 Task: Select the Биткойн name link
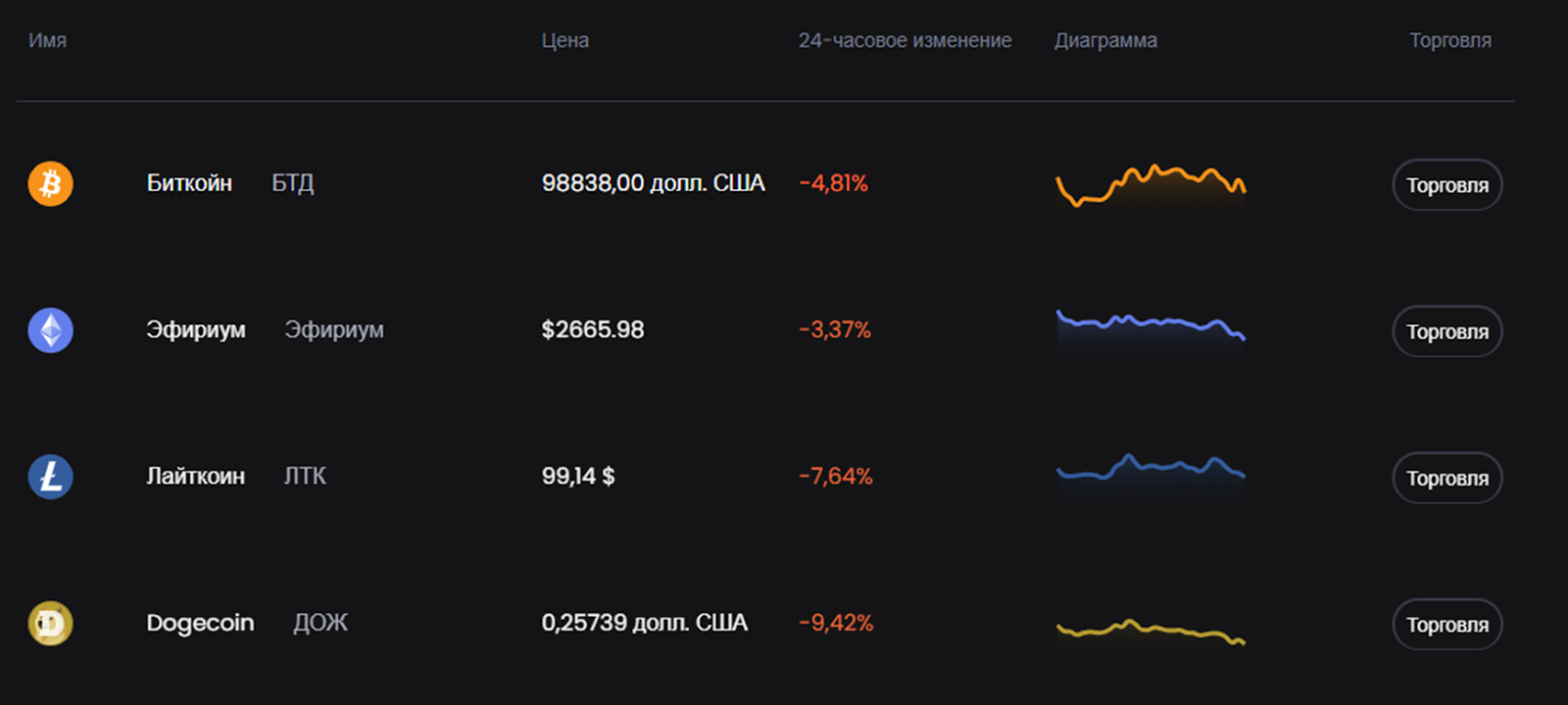[x=189, y=183]
